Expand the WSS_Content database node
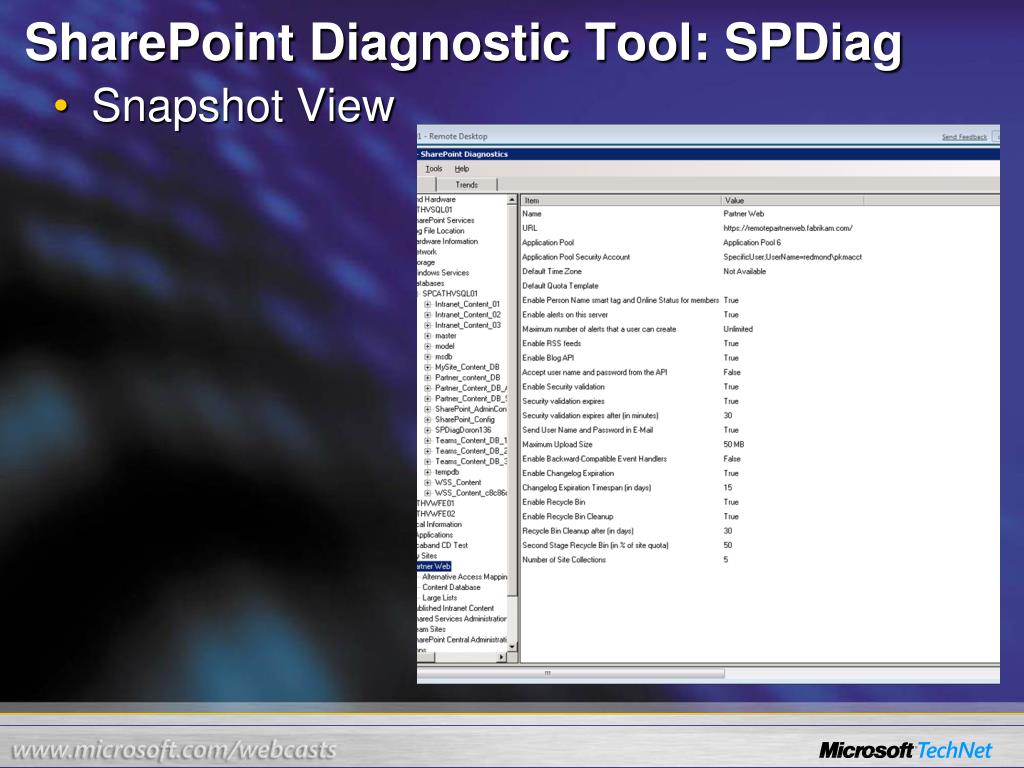This screenshot has height=768, width=1024. (x=428, y=483)
